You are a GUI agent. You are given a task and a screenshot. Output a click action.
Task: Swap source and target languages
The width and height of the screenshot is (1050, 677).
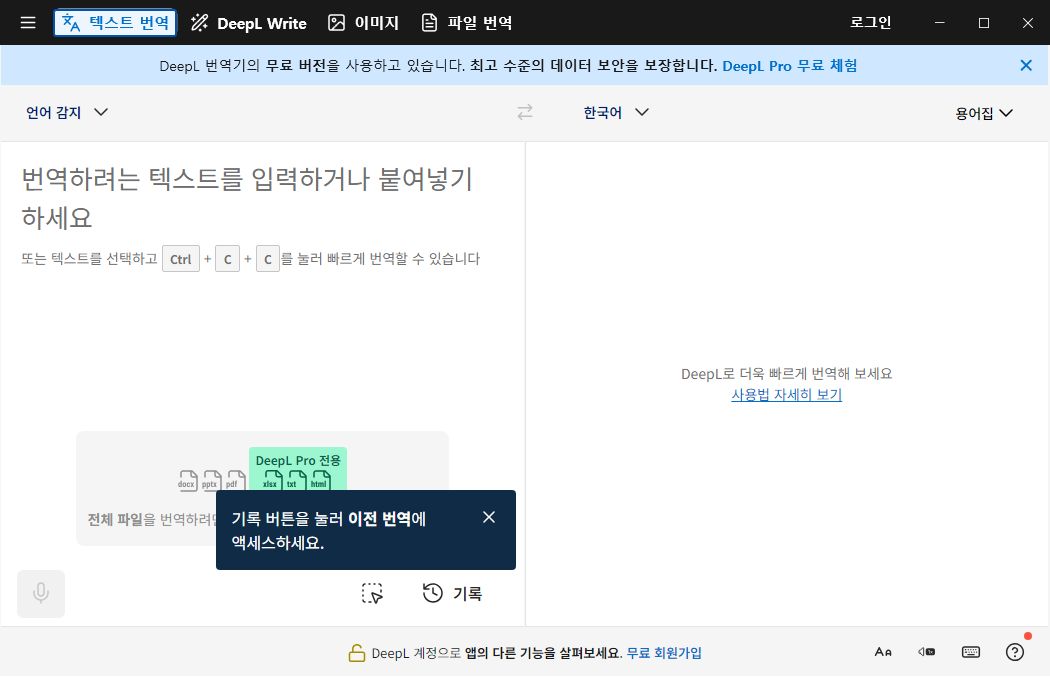point(525,112)
